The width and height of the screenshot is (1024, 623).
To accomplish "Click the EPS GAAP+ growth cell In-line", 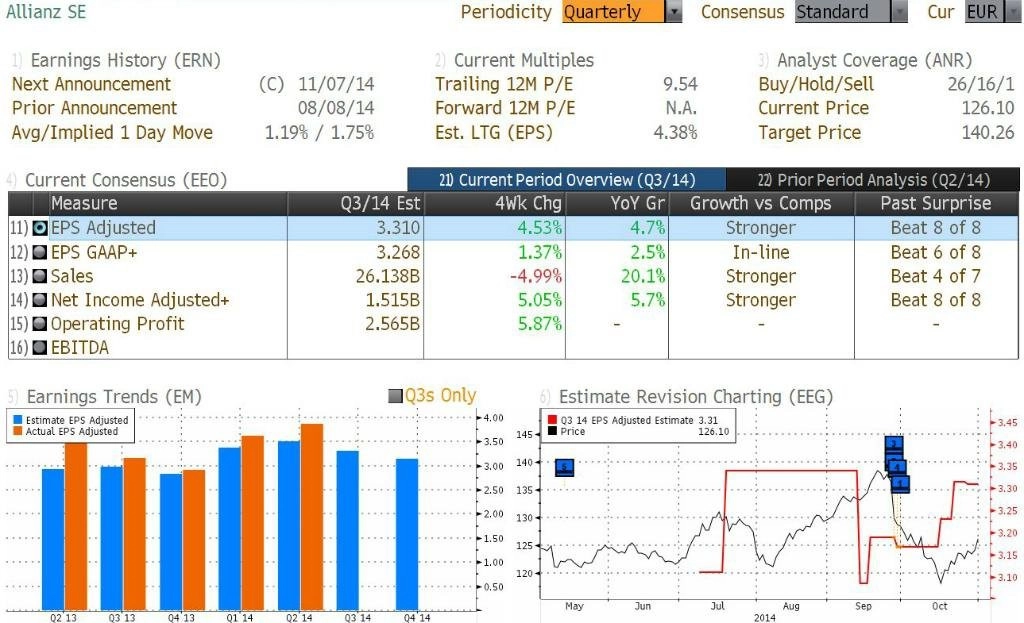I will 761,252.
